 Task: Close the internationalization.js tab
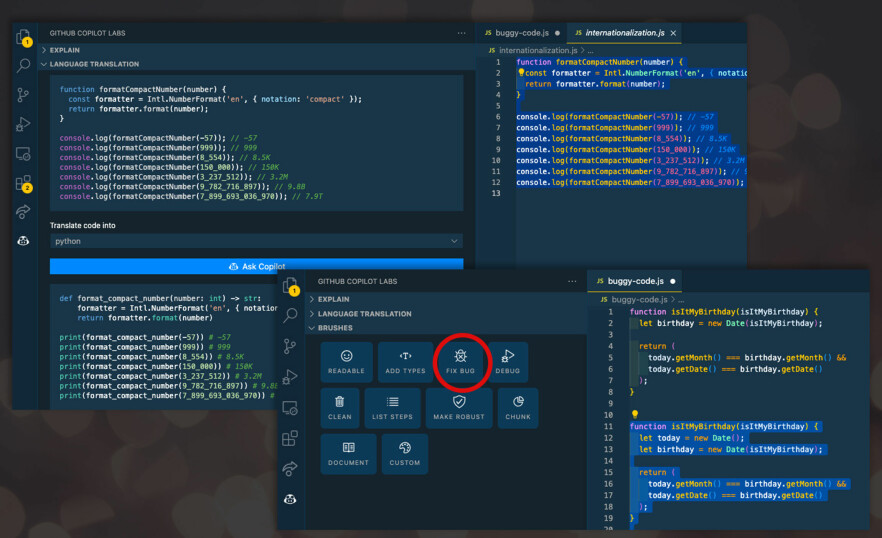click(673, 33)
